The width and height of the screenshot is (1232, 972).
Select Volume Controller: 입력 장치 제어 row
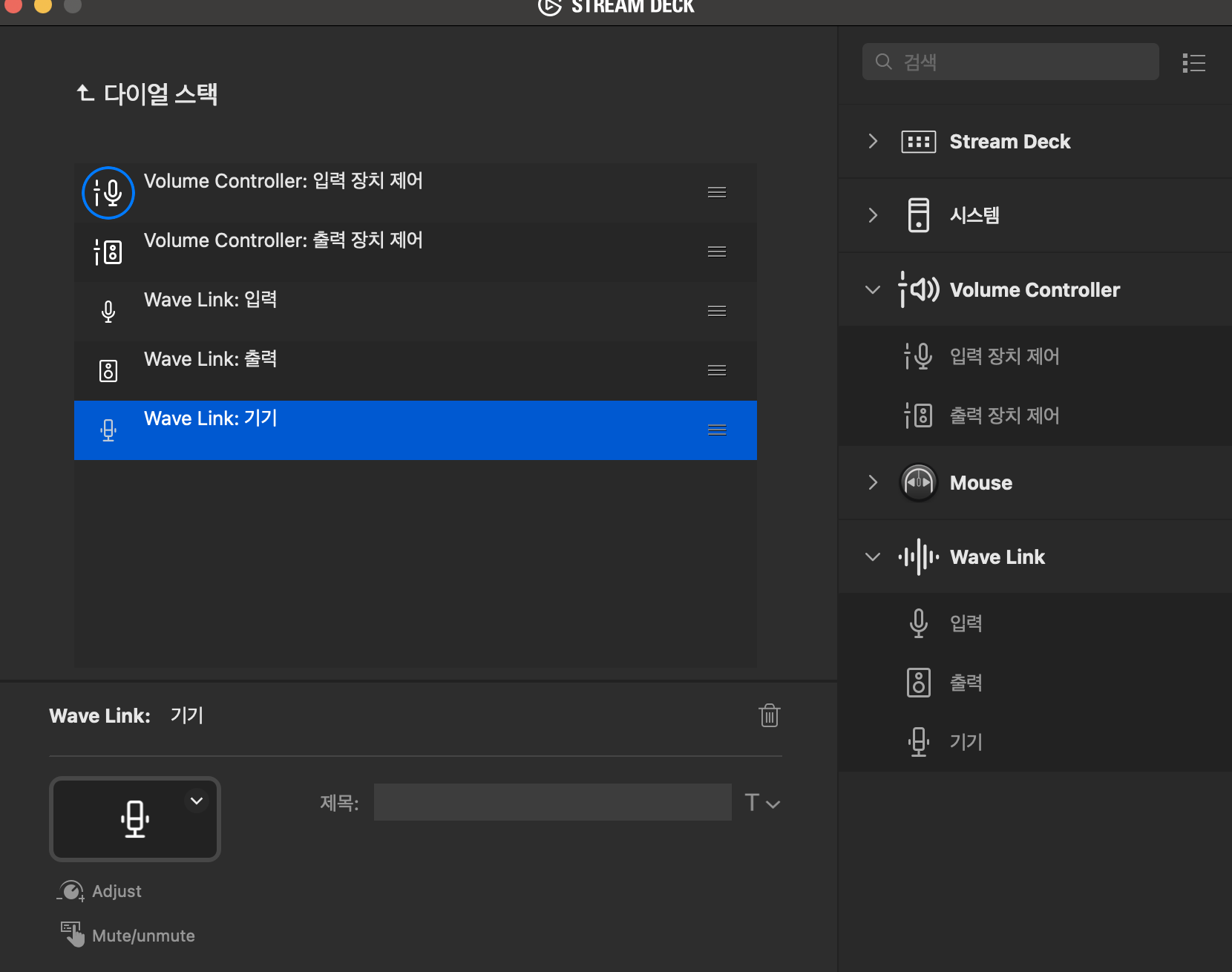(416, 193)
